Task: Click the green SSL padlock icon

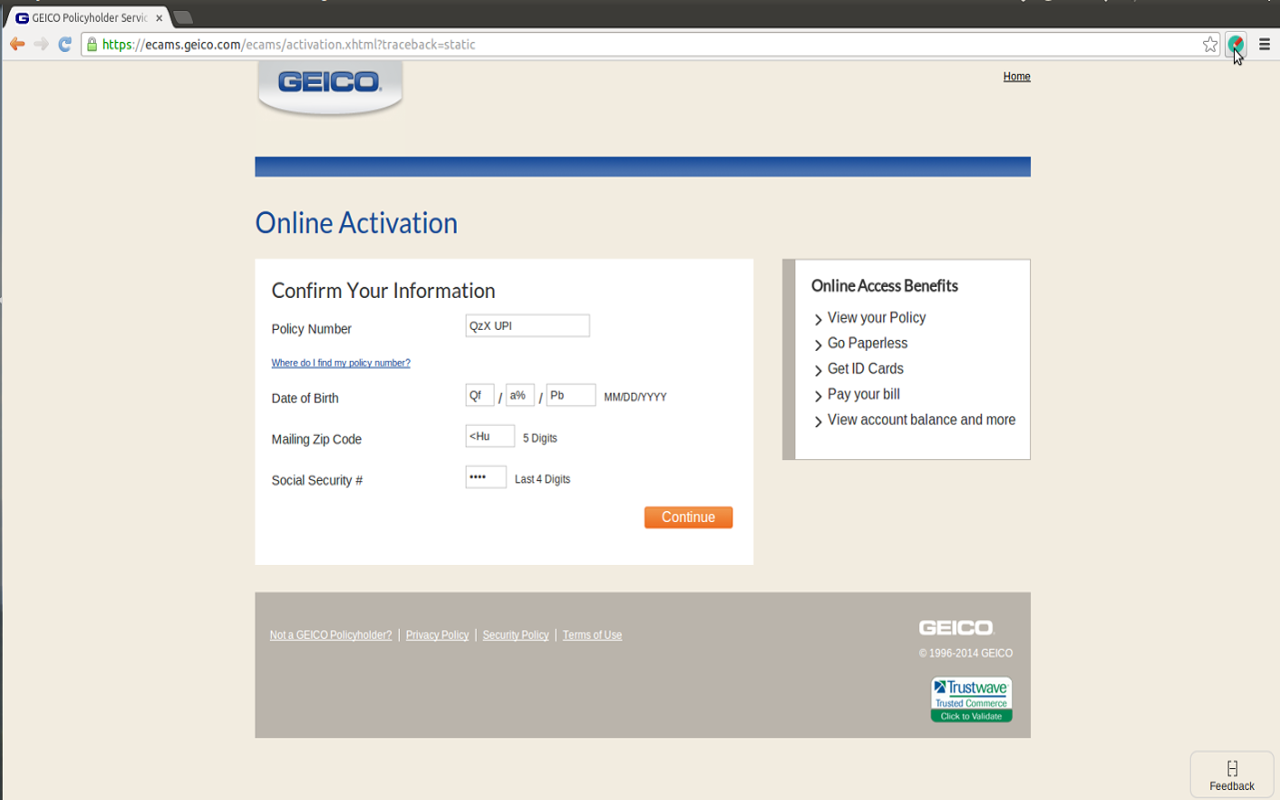Action: coord(92,44)
